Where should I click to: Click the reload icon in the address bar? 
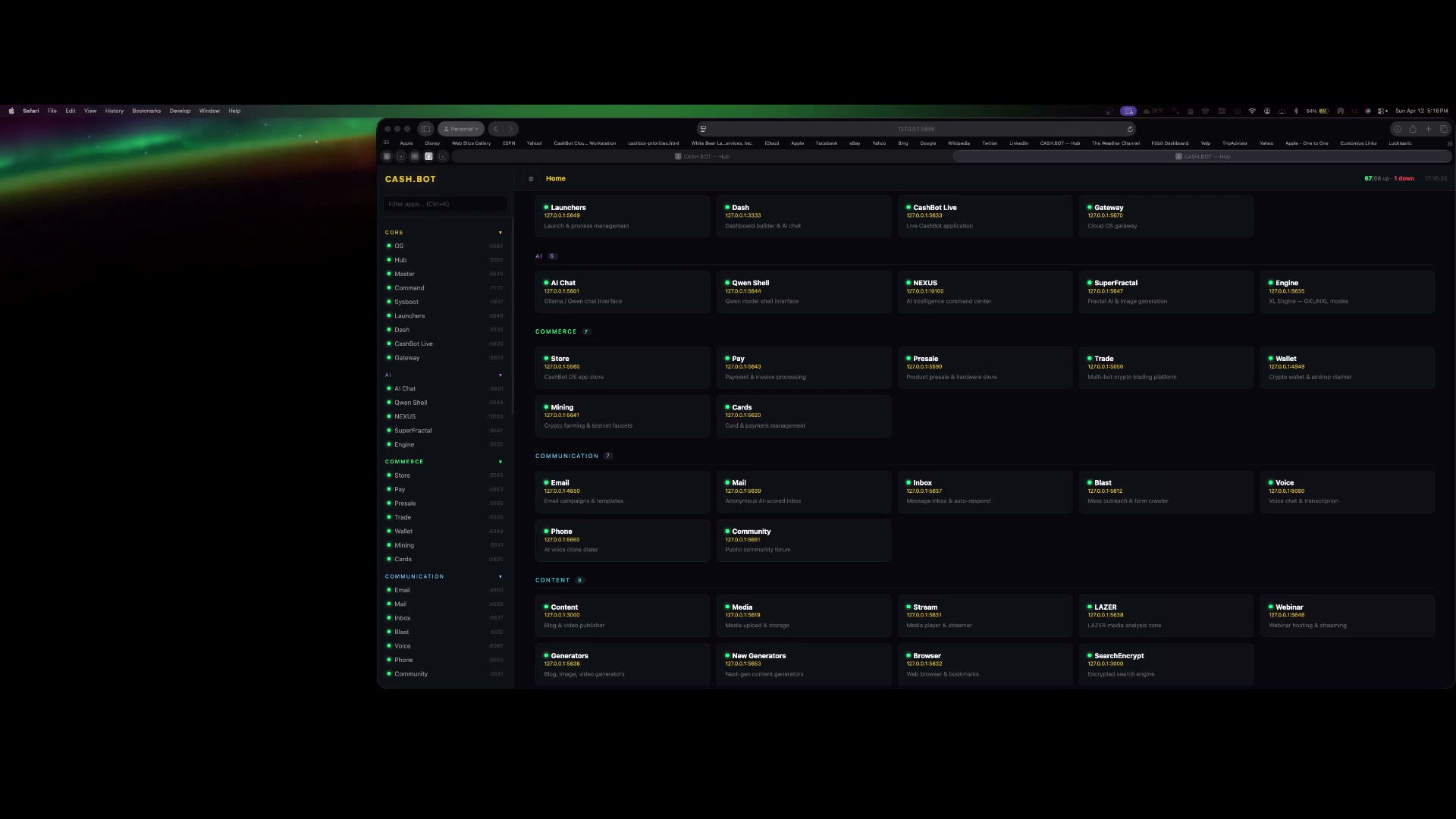tap(1130, 129)
